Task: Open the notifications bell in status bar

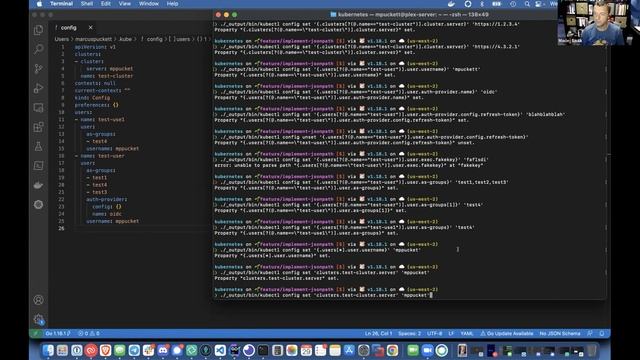Action: tap(602, 333)
